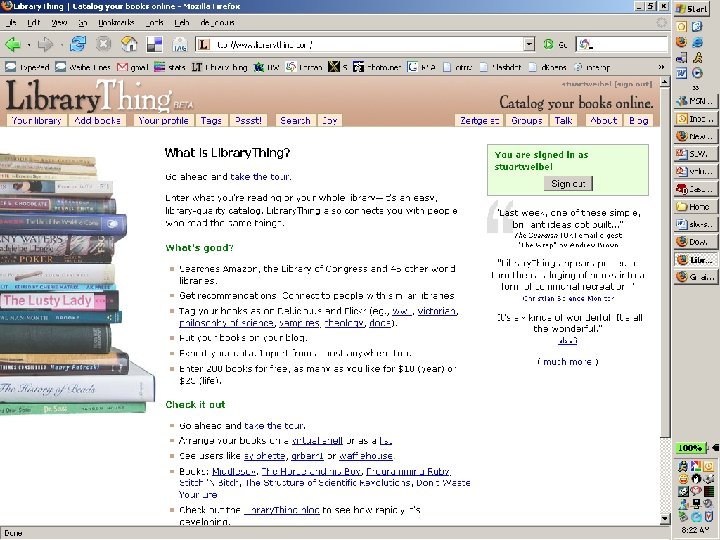Open the Talk tab
720x540 pixels.
pos(563,120)
